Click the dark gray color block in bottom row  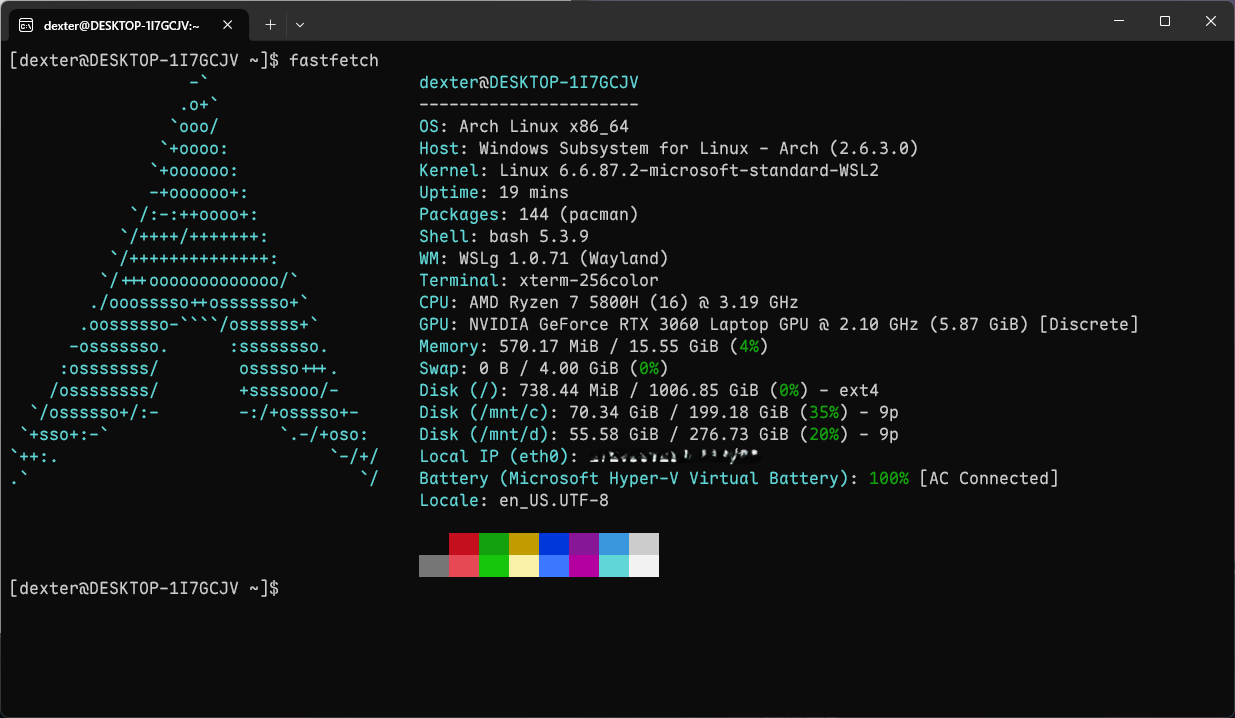[434, 566]
